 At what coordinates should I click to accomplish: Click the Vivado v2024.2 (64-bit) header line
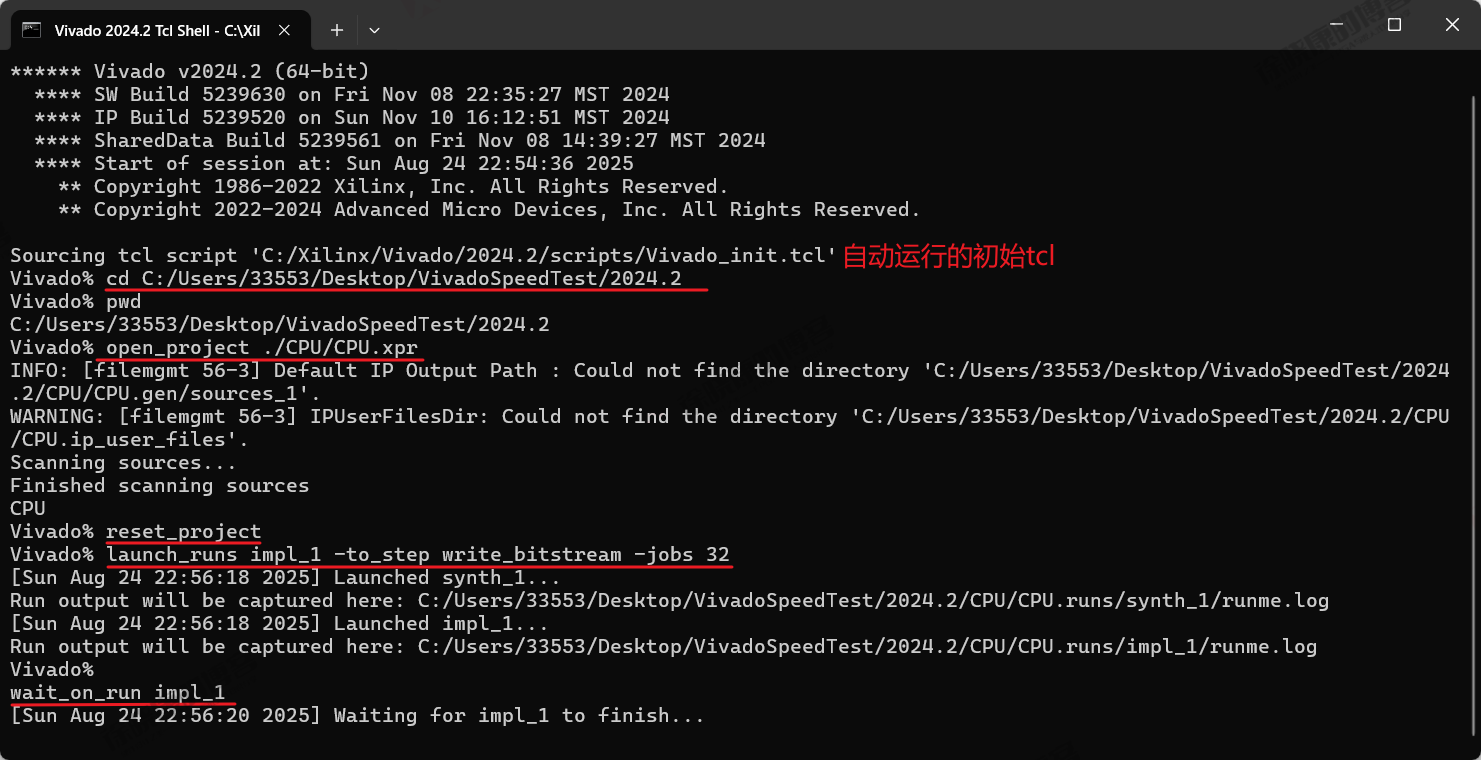(190, 72)
